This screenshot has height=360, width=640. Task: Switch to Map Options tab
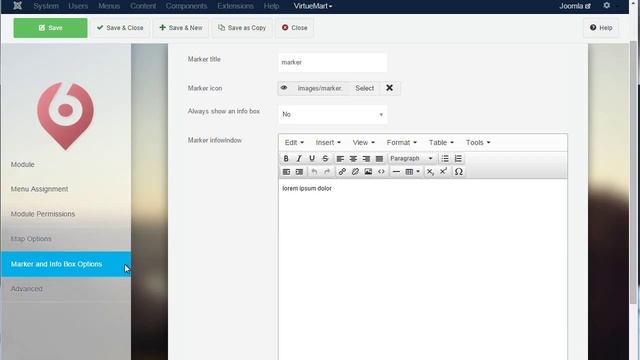65,239
